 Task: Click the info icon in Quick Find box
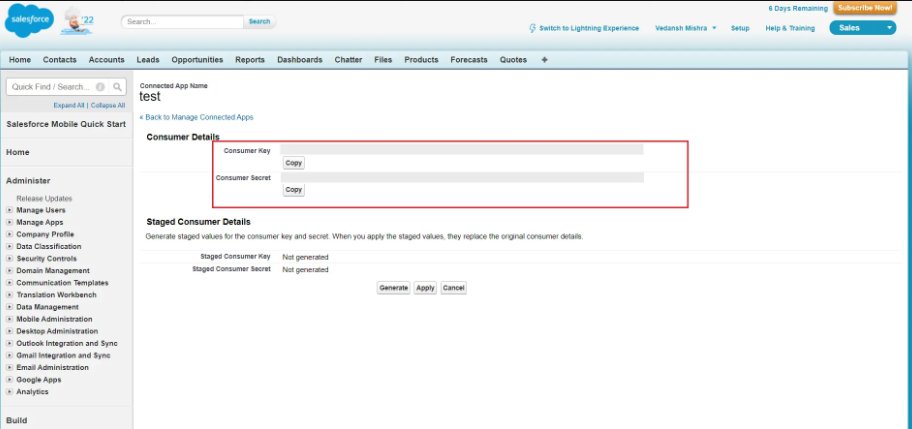coord(100,87)
